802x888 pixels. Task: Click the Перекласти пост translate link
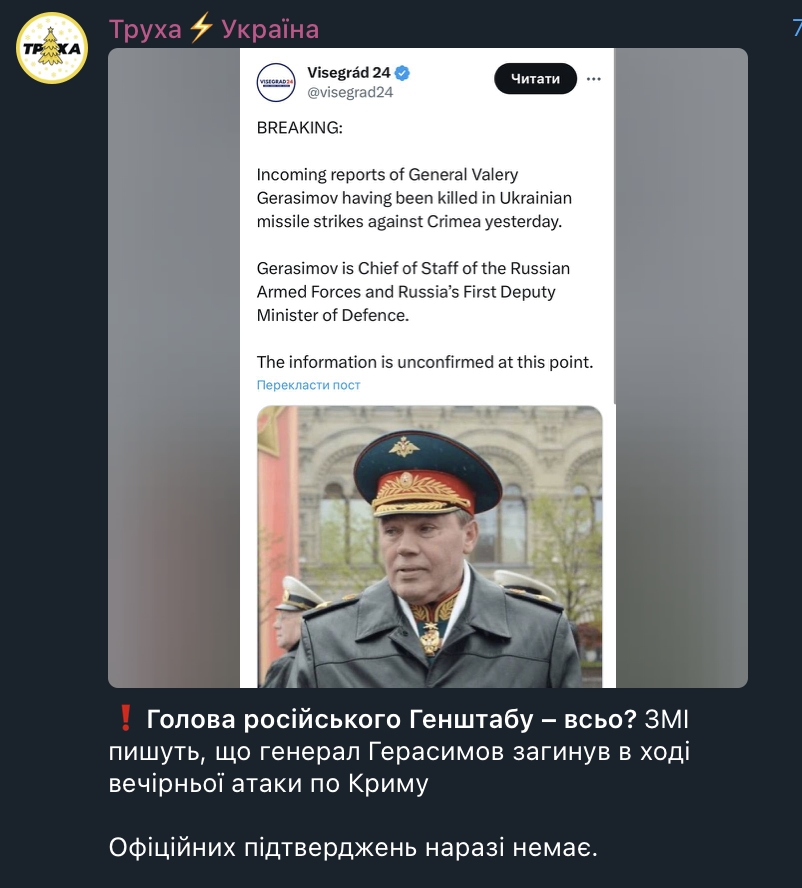click(308, 385)
